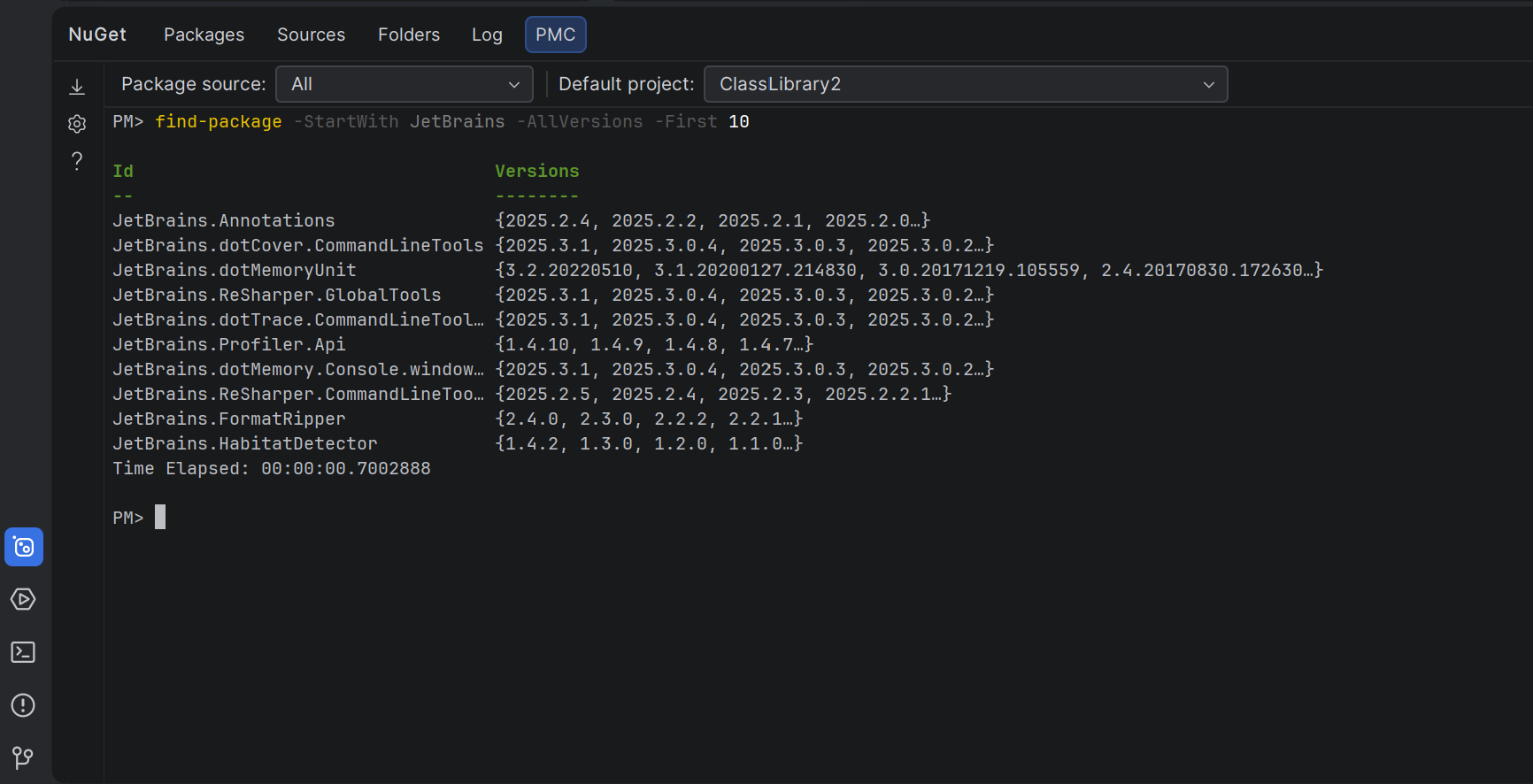This screenshot has height=784, width=1533.
Task: Click the Default project dropdown chevron arrow
Action: 1208,85
